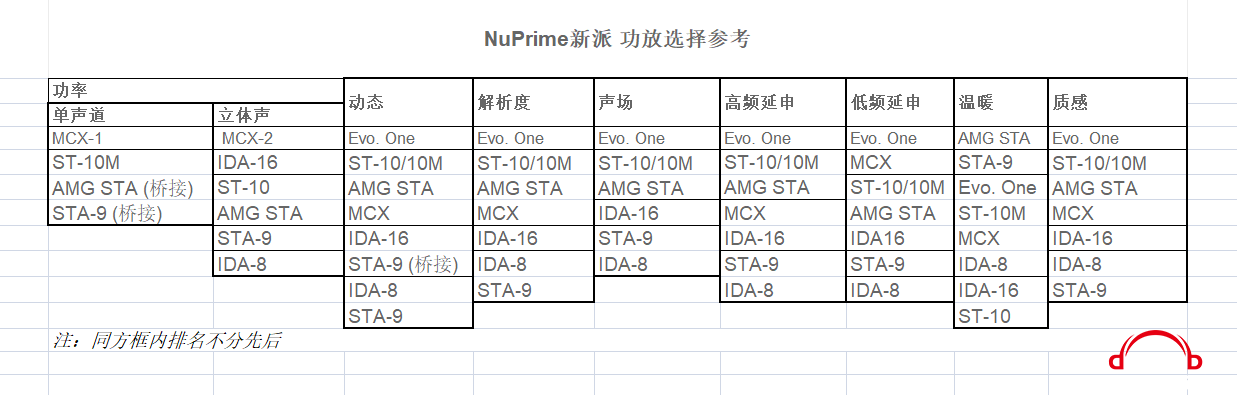1237x395 pixels.
Task: Select the 动态 header cell
Action: tap(408, 102)
